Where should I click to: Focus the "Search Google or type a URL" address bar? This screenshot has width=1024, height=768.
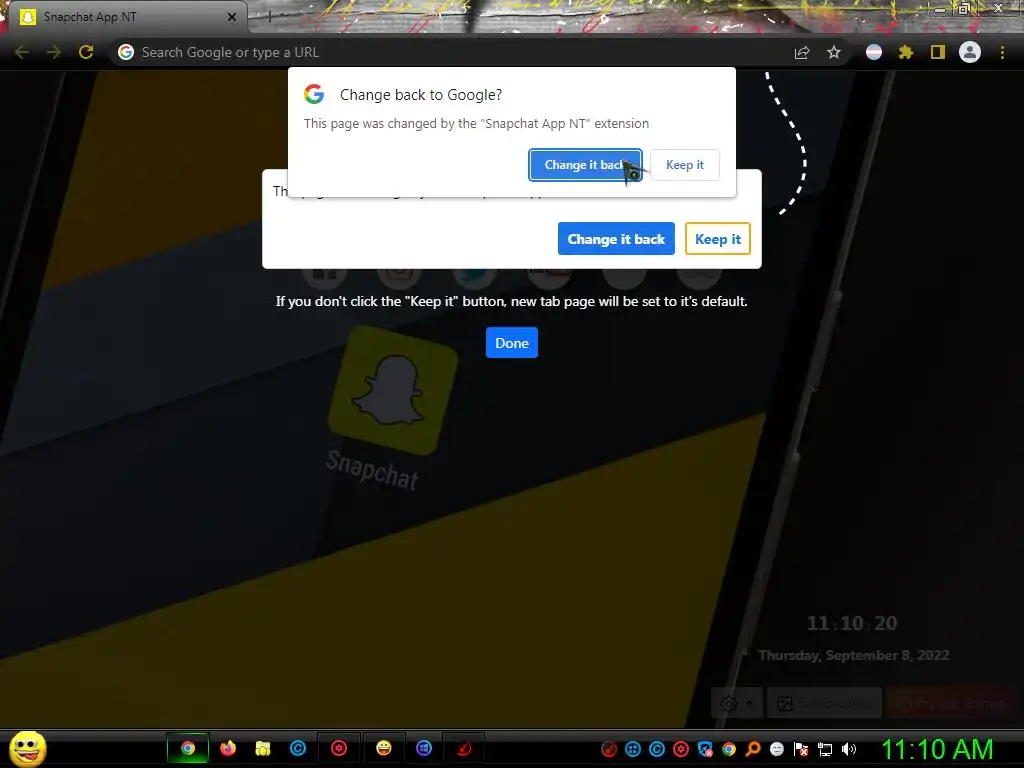451,52
